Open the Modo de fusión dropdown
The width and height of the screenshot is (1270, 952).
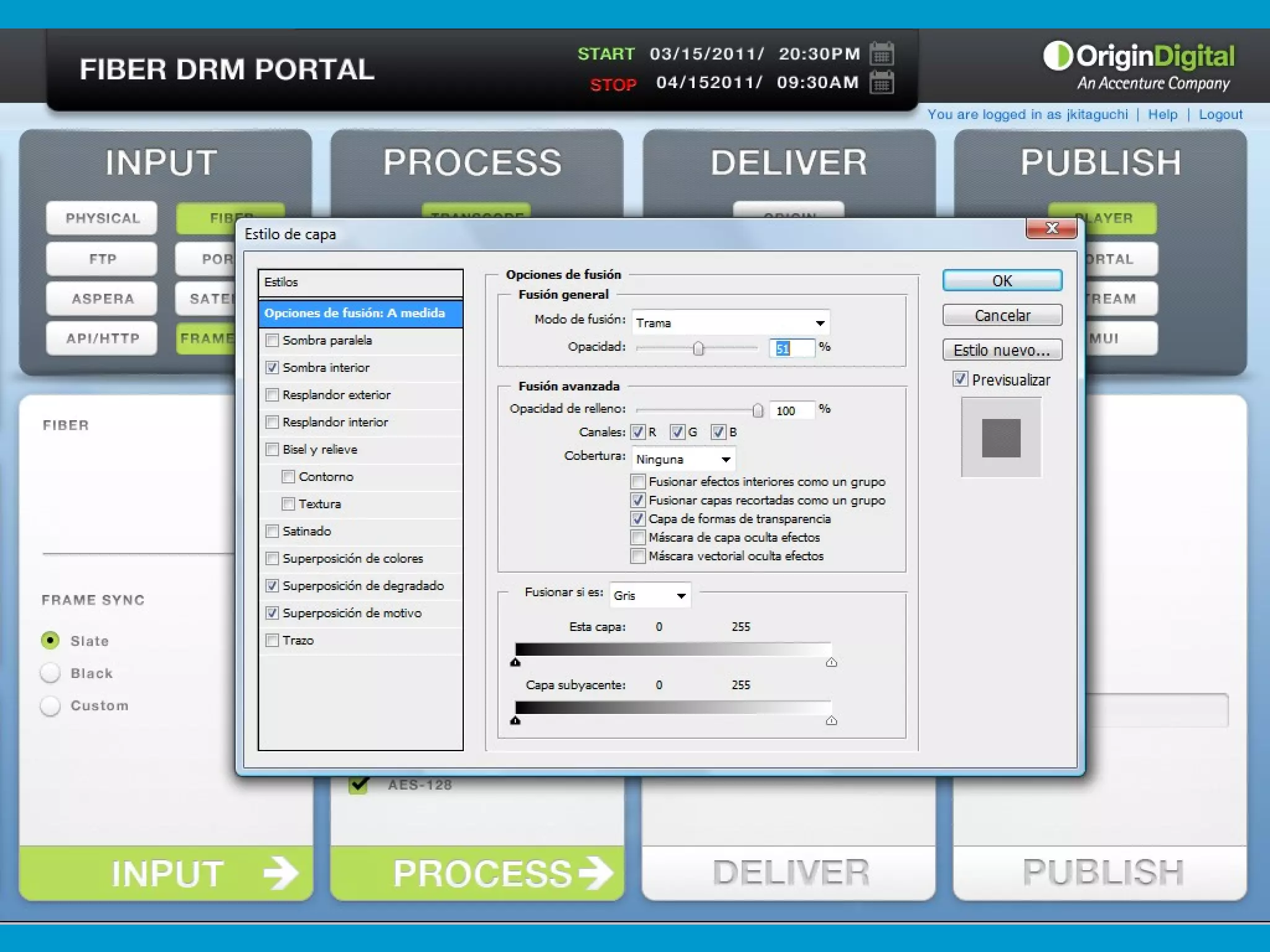[730, 323]
